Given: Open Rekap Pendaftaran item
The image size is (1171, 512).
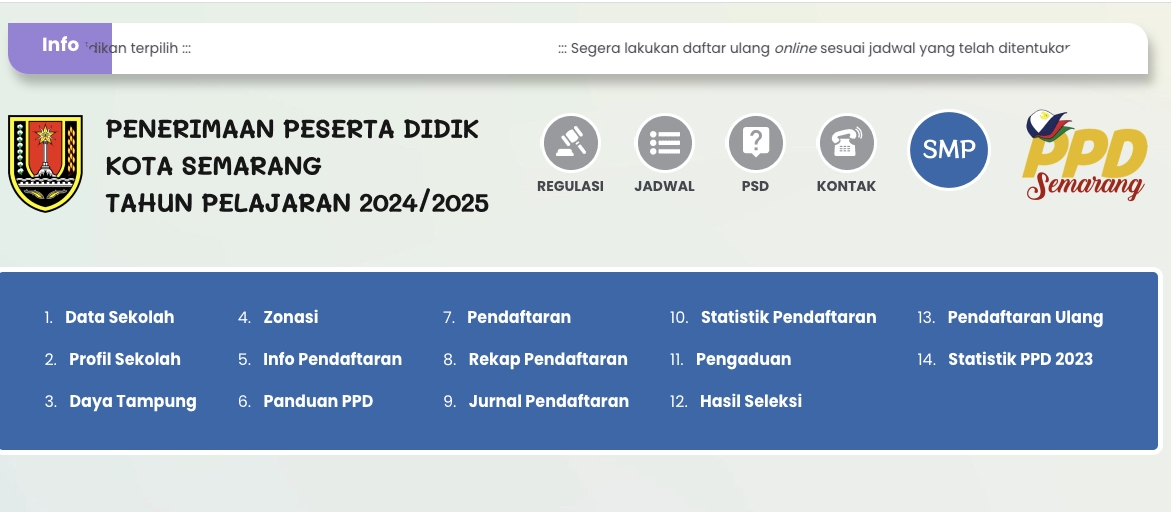Looking at the screenshot, I should 548,359.
